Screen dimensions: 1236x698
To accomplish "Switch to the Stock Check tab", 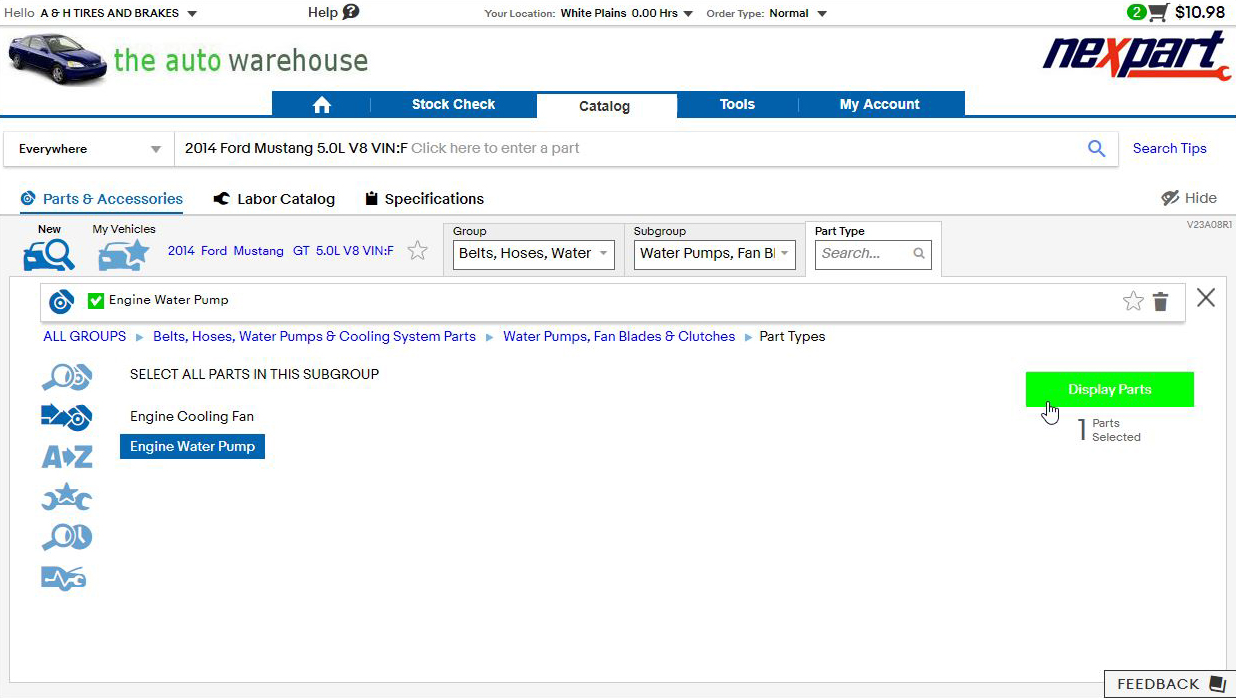I will pyautogui.click(x=453, y=104).
